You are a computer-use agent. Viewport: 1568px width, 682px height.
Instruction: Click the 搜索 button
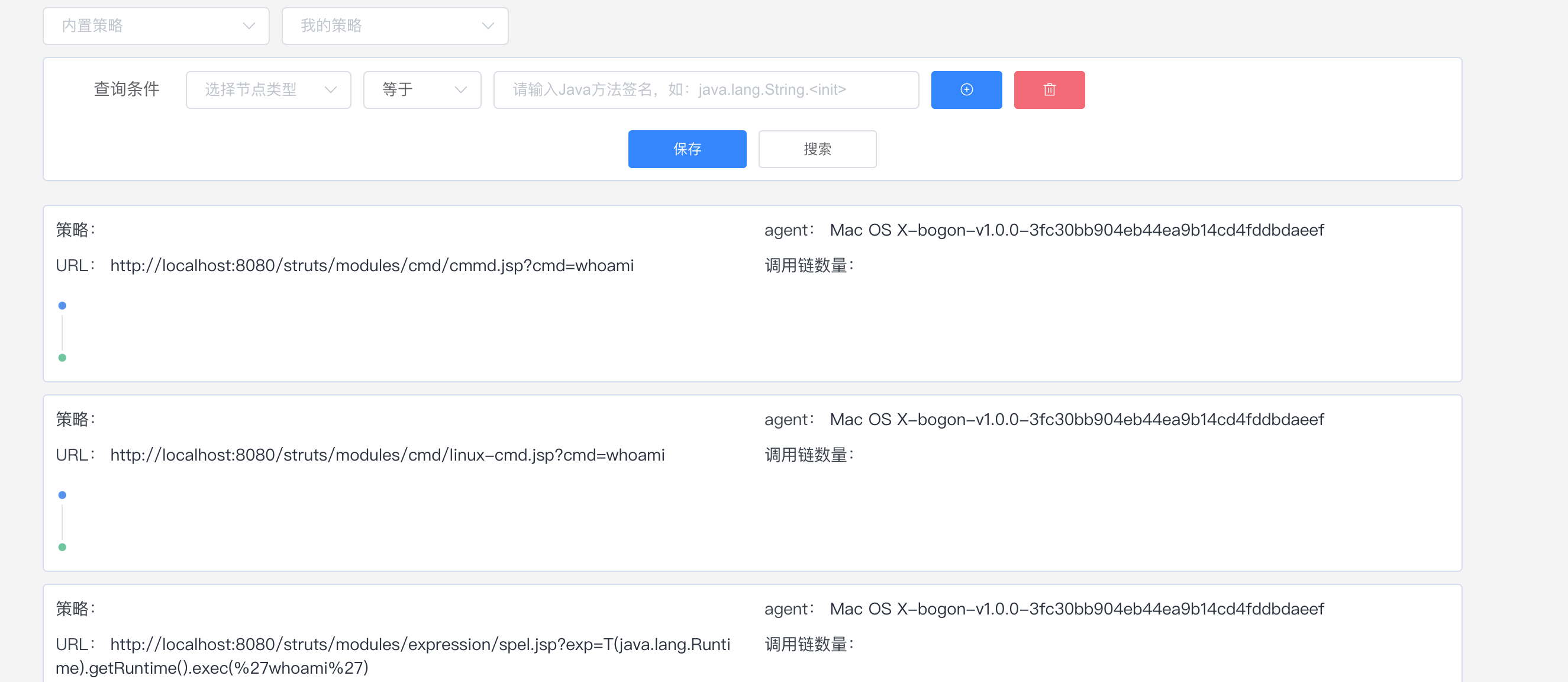coord(817,149)
